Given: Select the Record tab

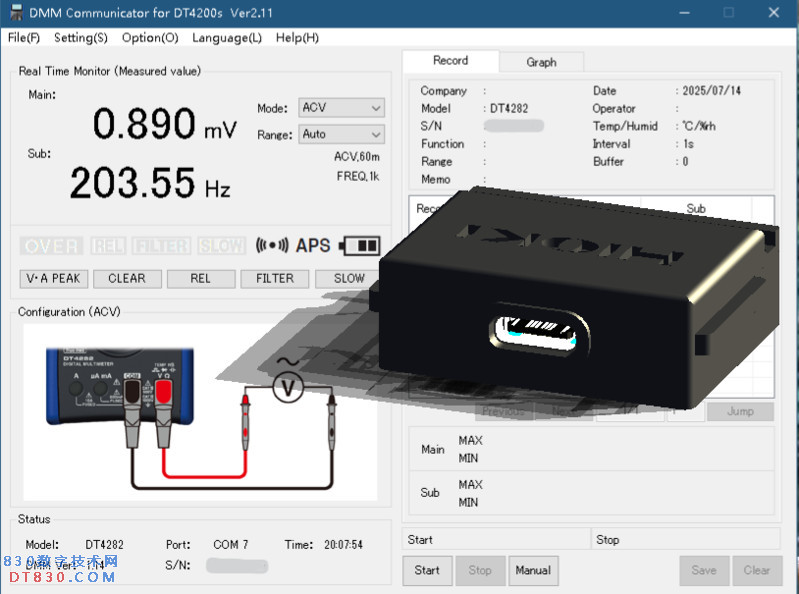Looking at the screenshot, I should [x=450, y=61].
